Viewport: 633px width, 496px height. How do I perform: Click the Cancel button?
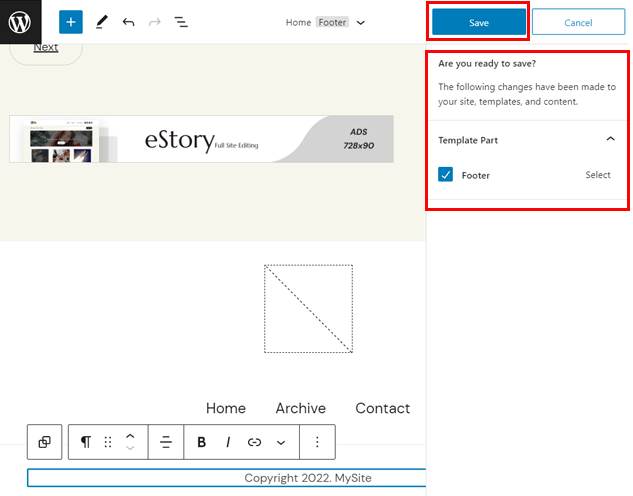click(x=578, y=22)
